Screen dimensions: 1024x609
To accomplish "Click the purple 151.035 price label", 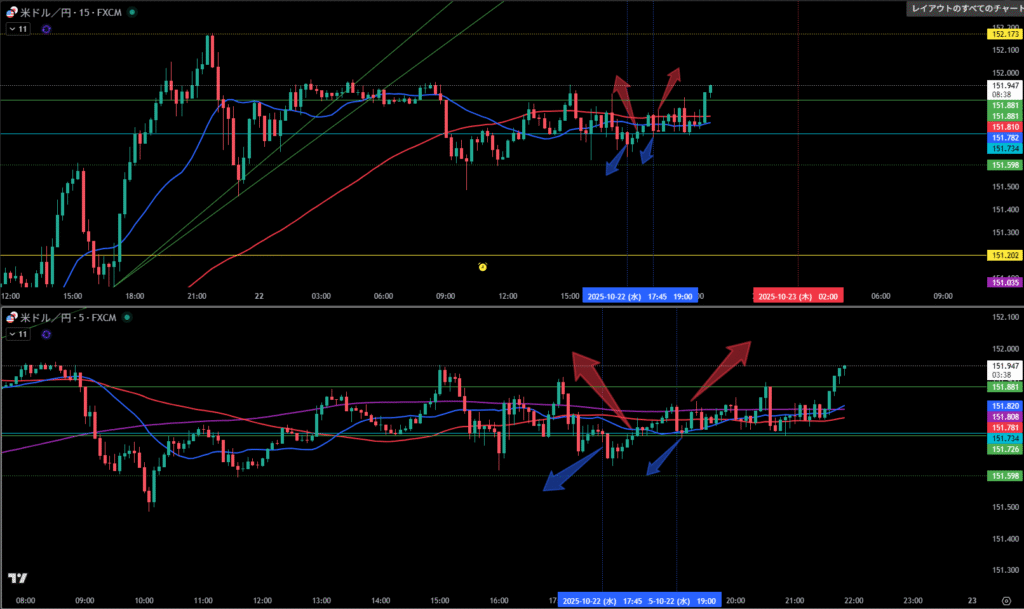I will click(1004, 283).
